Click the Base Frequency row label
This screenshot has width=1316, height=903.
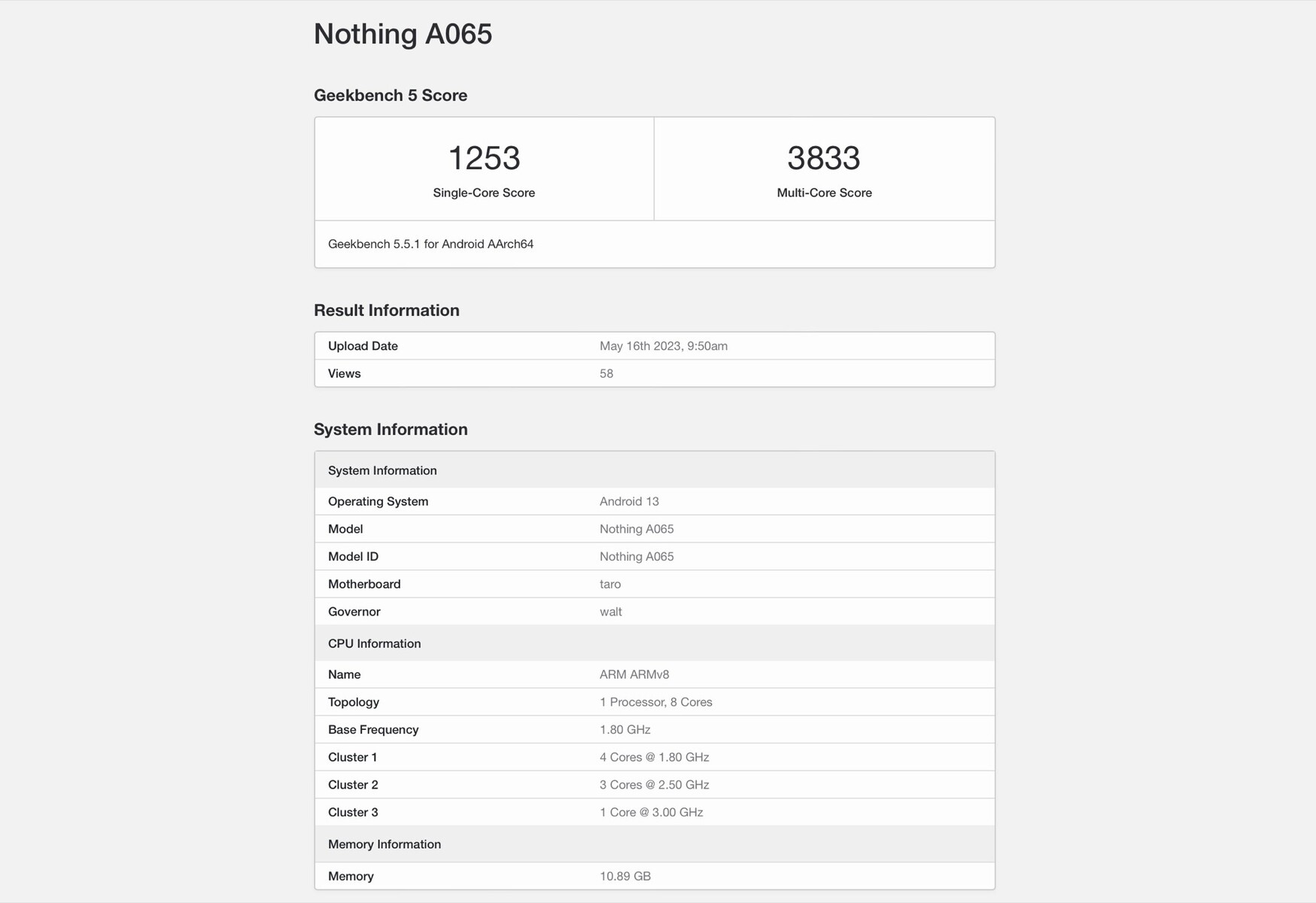[373, 730]
